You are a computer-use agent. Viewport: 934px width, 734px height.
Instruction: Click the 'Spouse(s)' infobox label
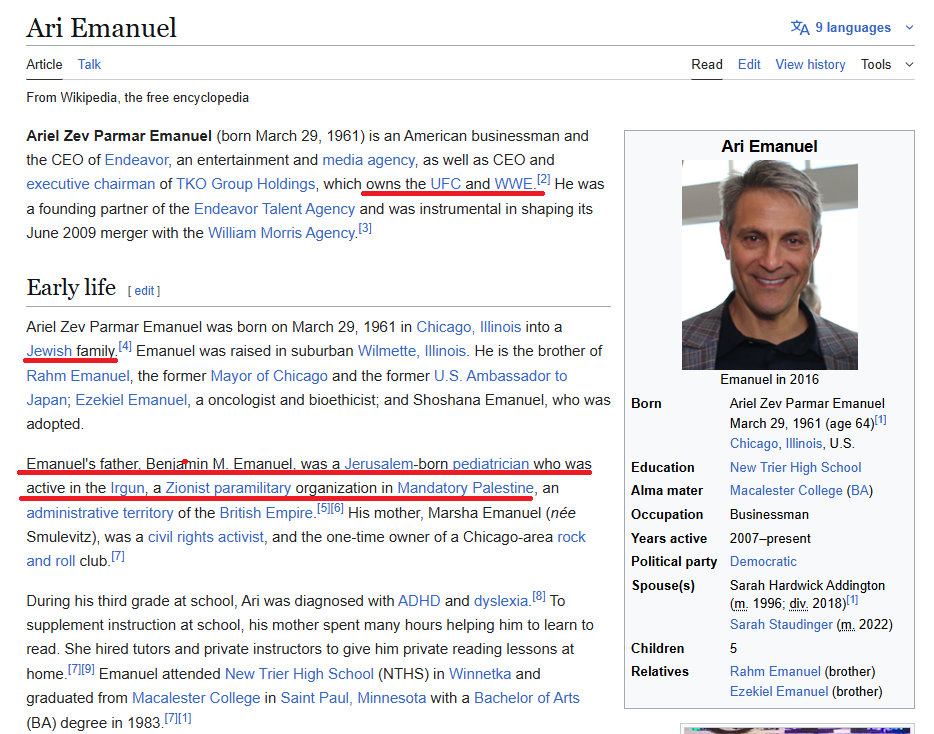663,586
